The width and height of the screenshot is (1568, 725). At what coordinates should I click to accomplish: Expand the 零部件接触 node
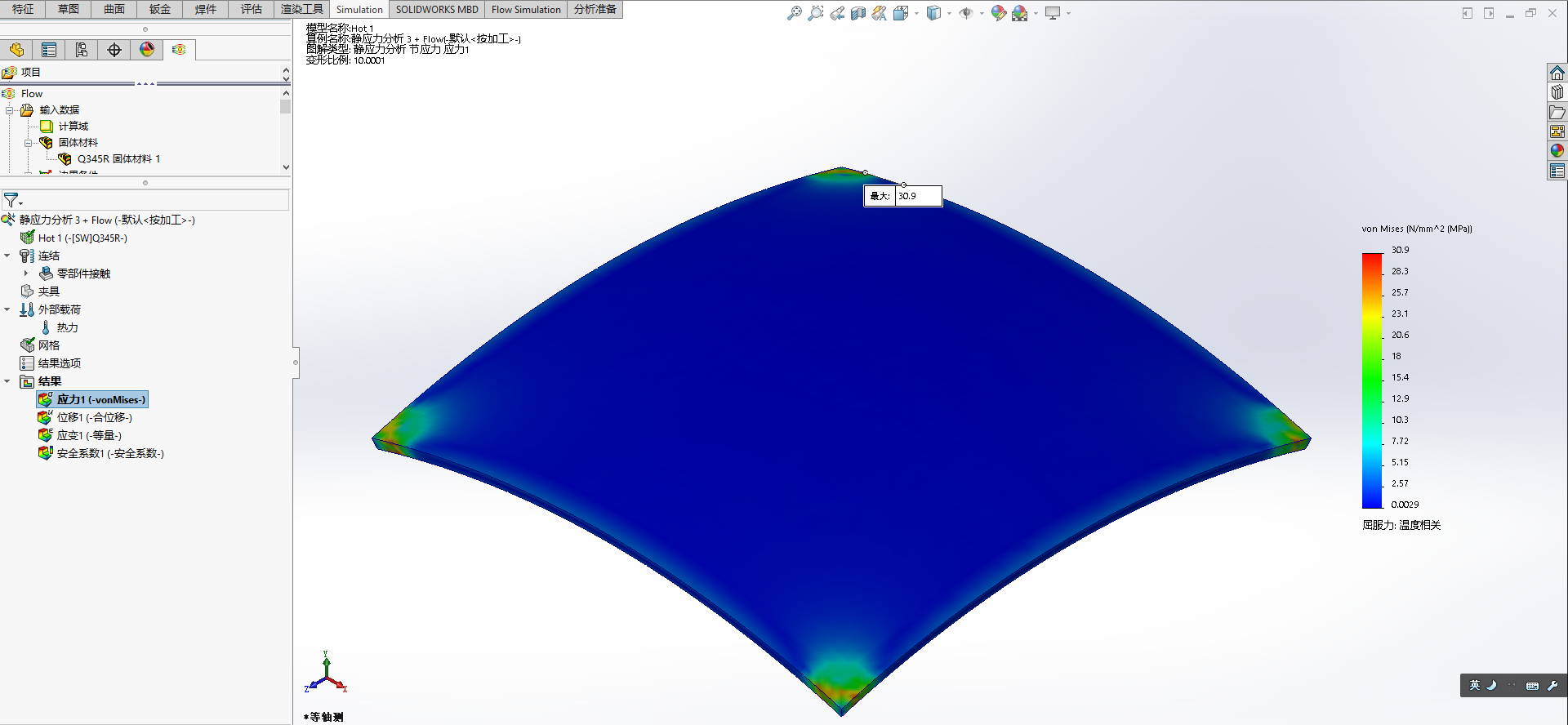tap(26, 274)
